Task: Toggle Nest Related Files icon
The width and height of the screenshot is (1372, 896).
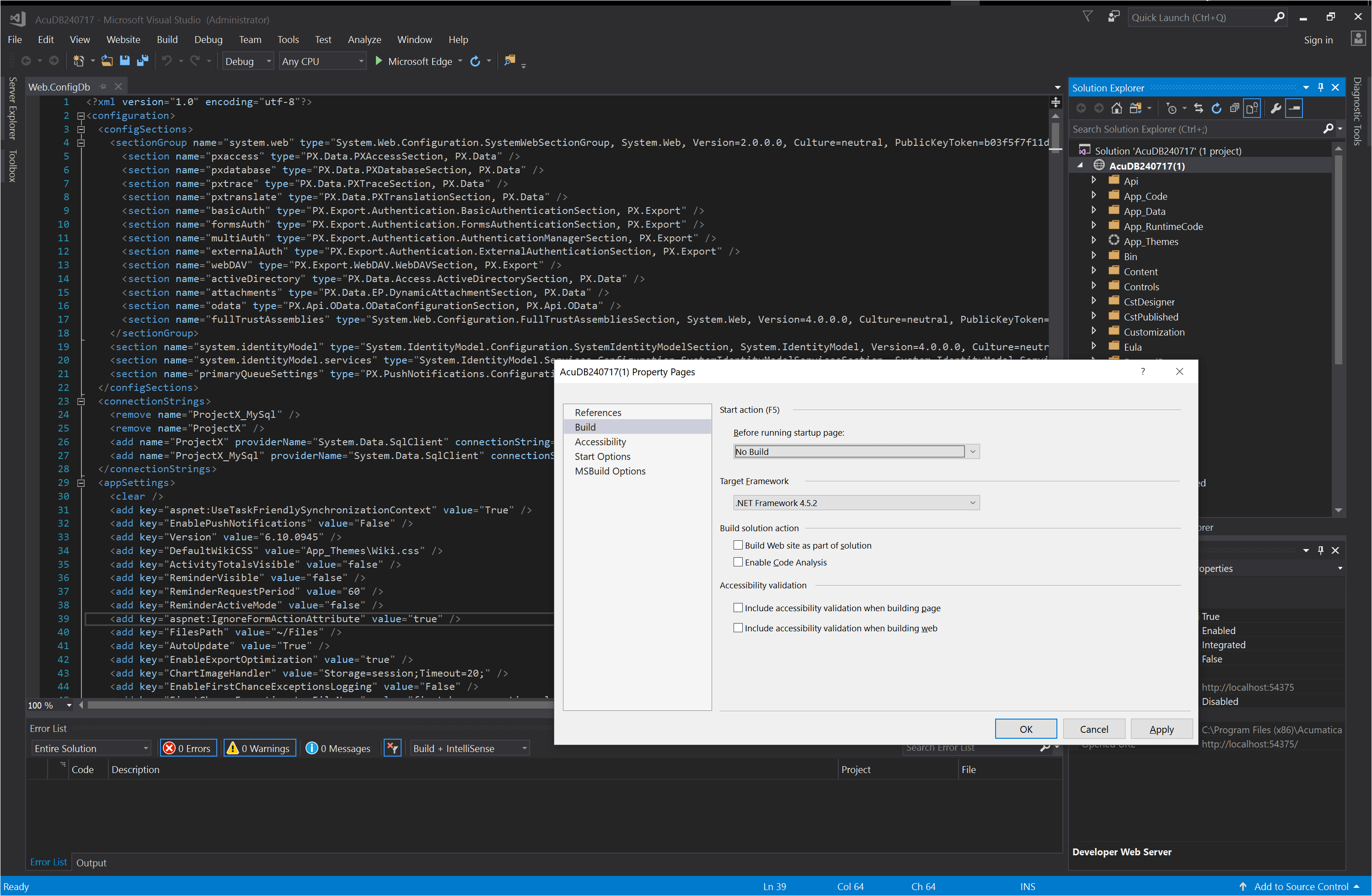Action: coord(1252,108)
